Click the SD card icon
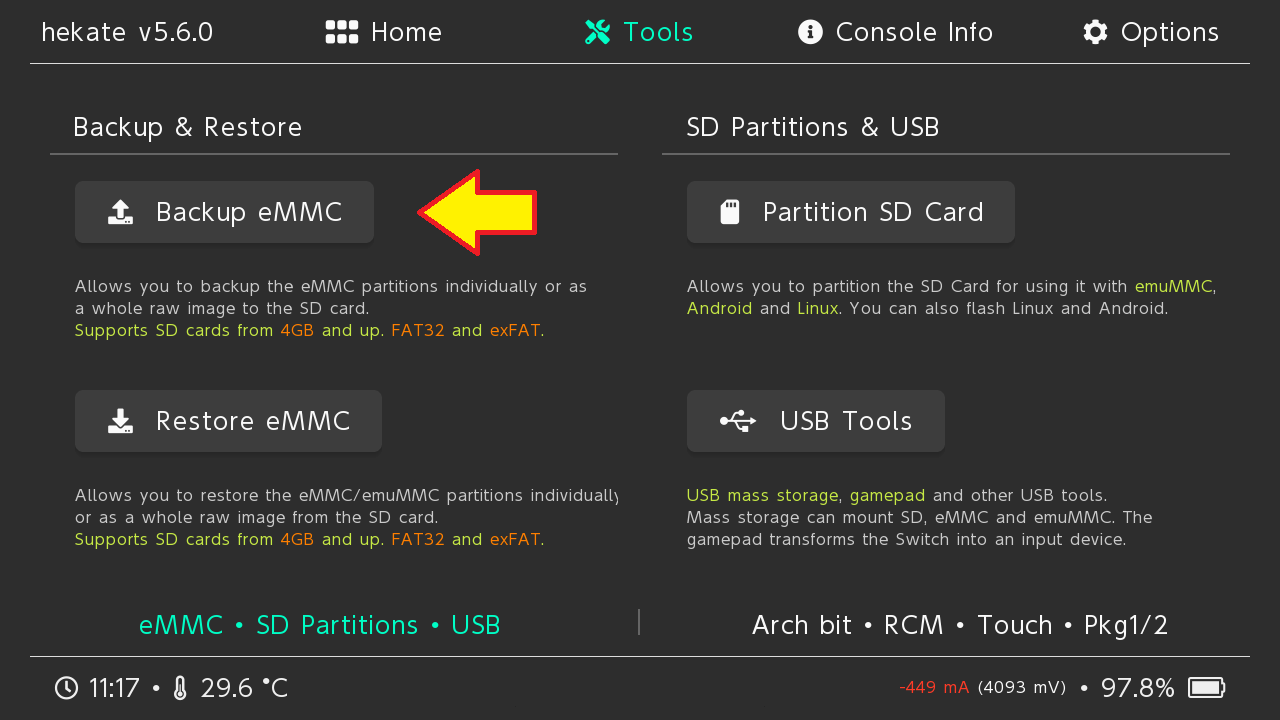The width and height of the screenshot is (1280, 720). coord(730,212)
